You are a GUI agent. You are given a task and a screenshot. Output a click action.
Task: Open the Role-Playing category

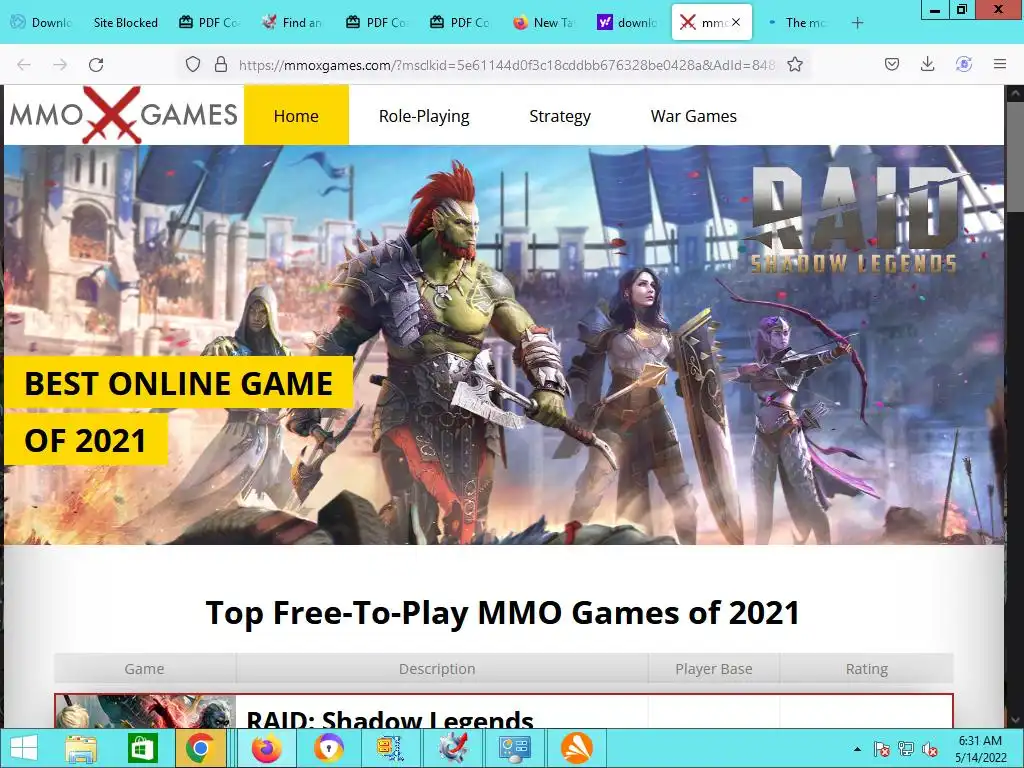tap(424, 116)
